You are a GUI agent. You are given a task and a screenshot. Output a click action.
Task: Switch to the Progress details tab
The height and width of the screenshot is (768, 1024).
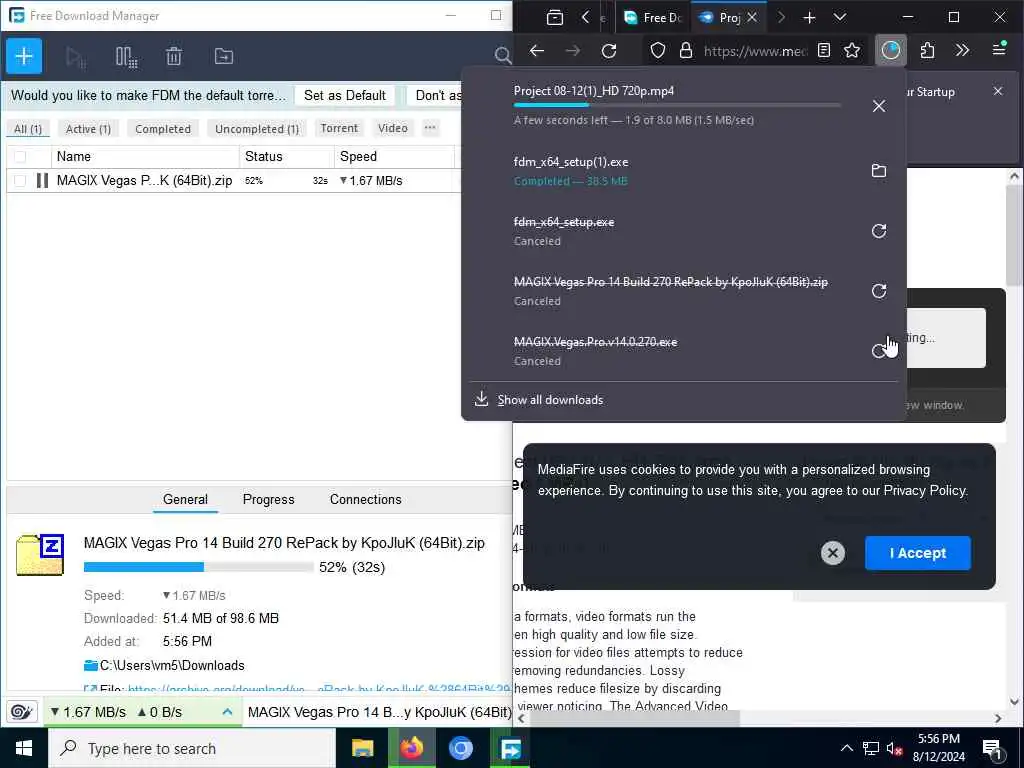click(268, 500)
